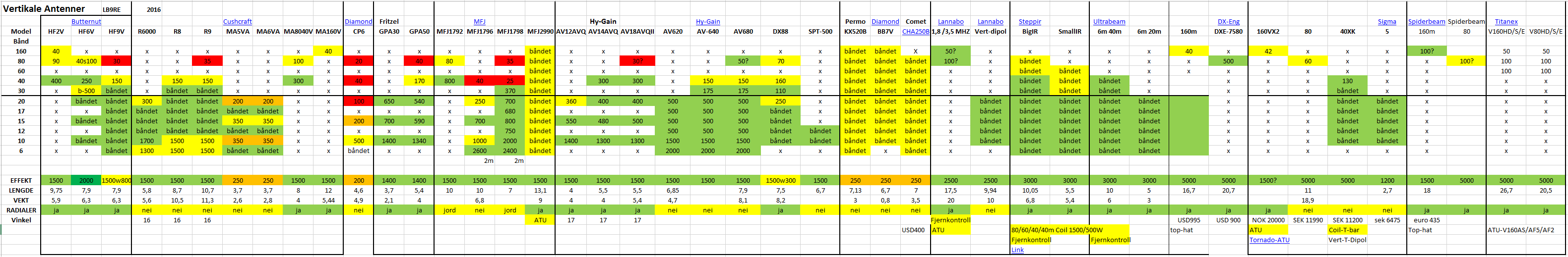The image size is (1568, 257).
Task: Select the 'LENGDE' row label
Action: click(21, 190)
